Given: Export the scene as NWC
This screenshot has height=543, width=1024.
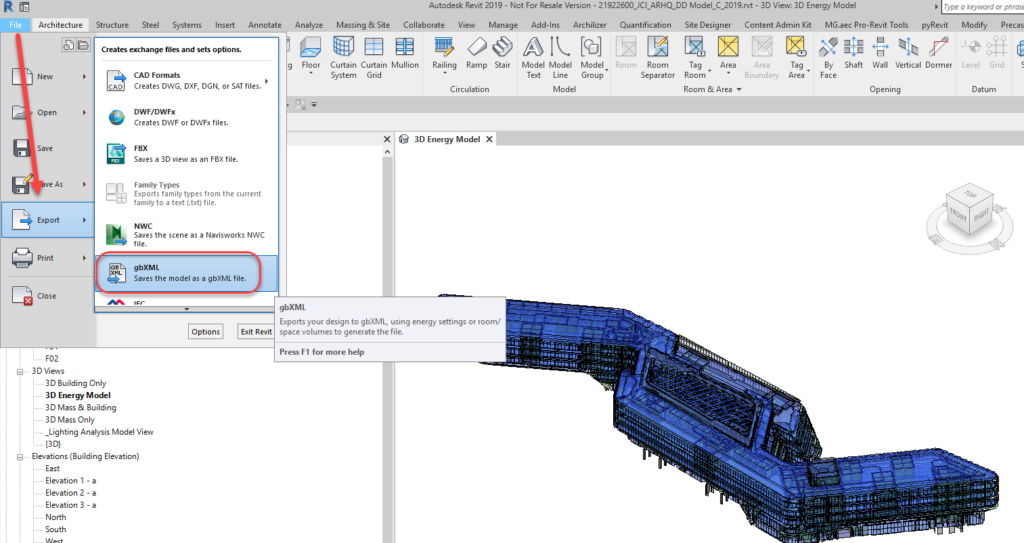Looking at the screenshot, I should 187,234.
